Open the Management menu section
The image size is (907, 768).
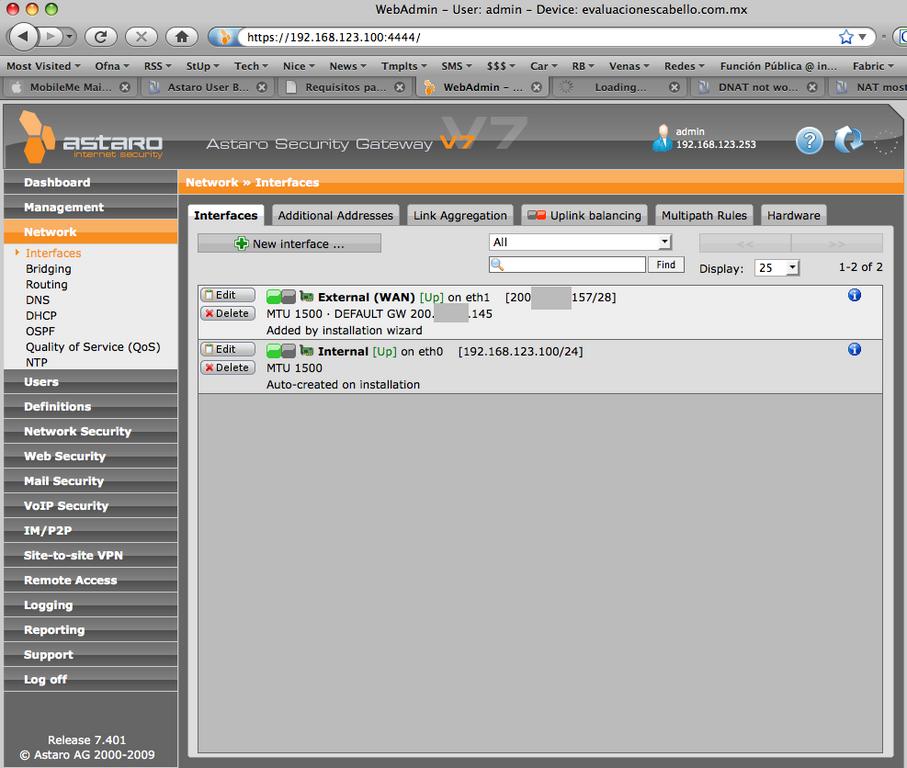[91, 207]
